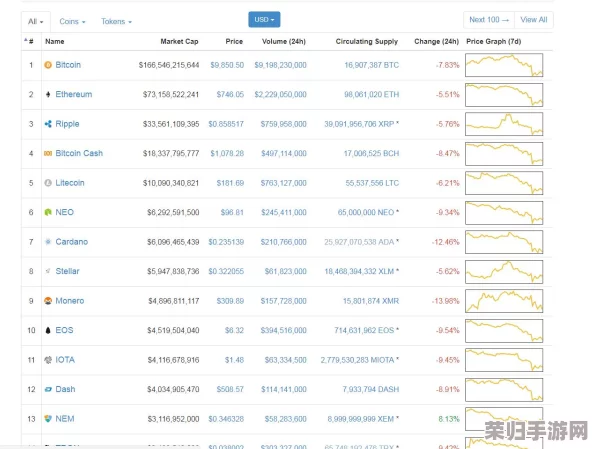Click the View All button
Screen dimensions: 594x449
pyautogui.click(x=533, y=20)
